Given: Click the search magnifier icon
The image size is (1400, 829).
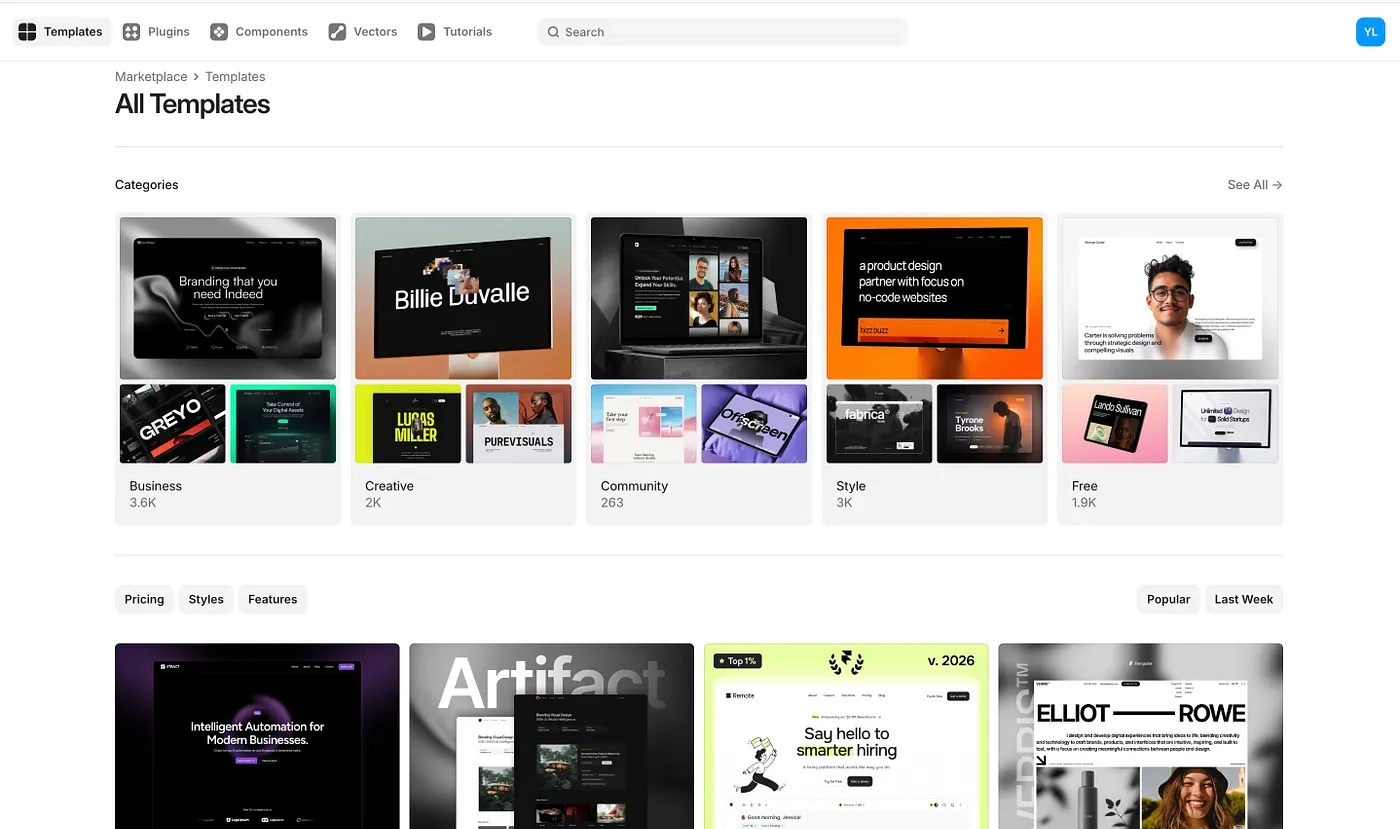Looking at the screenshot, I should [553, 32].
